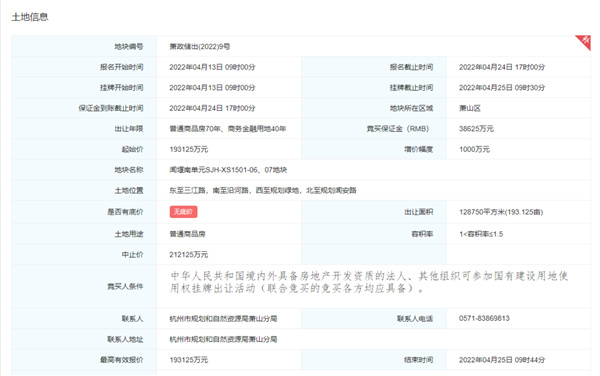This screenshot has height=376, width=600.
Task: Click the 竞买人条件 label
Action: (x=125, y=286)
